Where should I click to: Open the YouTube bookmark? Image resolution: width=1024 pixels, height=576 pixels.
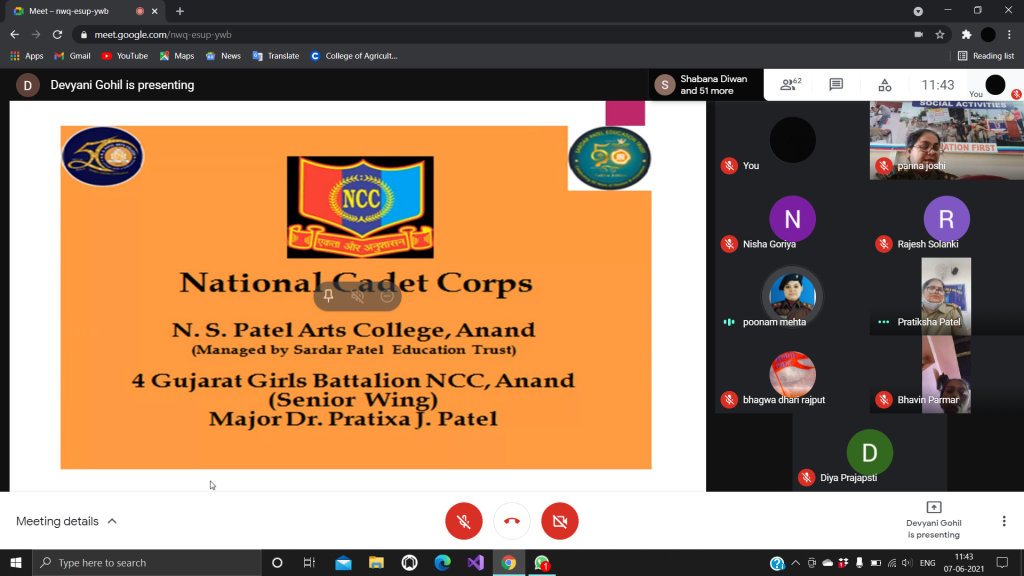click(x=125, y=56)
